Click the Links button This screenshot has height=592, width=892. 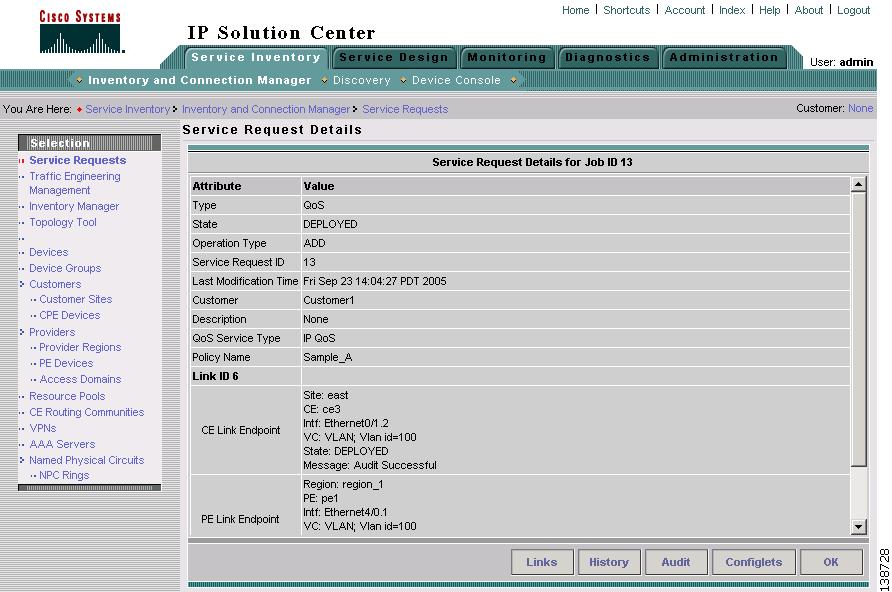tap(542, 562)
